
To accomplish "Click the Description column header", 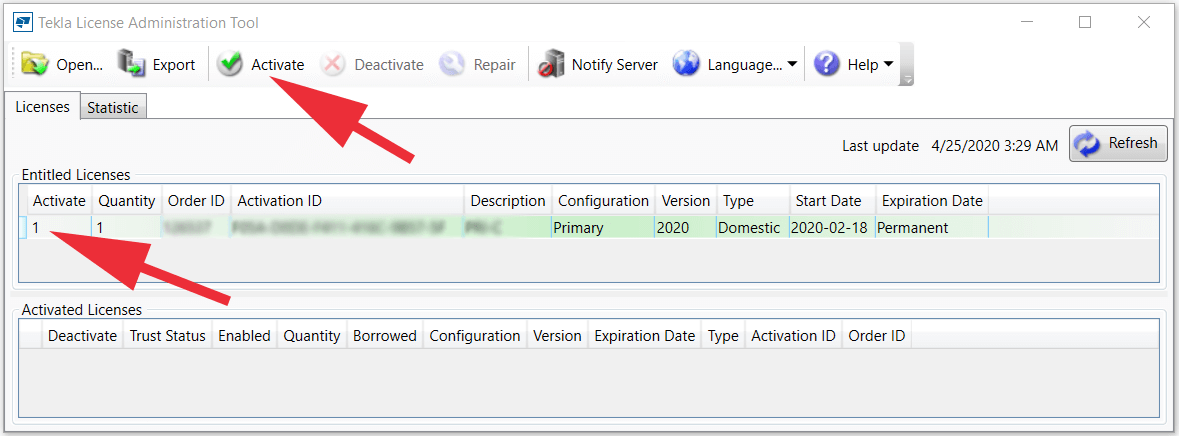I will [508, 201].
